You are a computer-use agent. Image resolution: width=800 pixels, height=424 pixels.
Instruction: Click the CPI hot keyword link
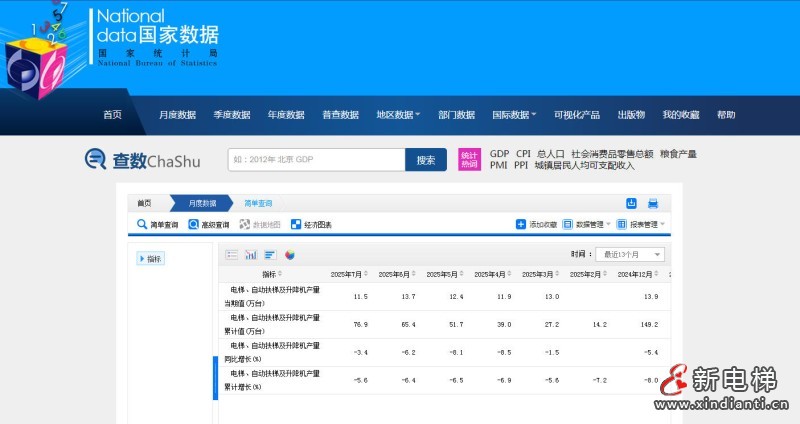tap(523, 154)
